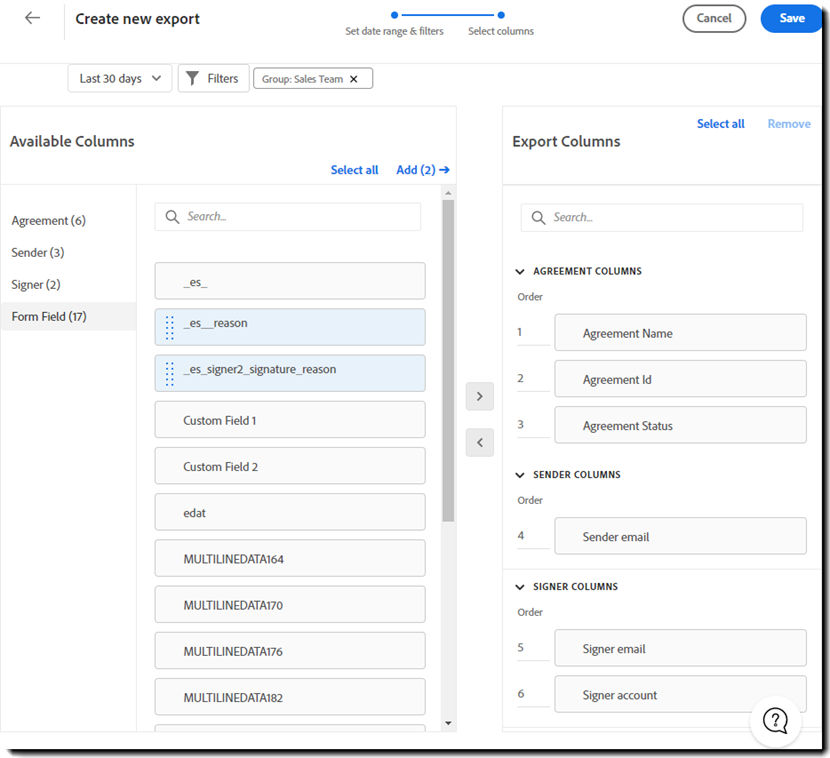Click Add (2) to add selected columns
This screenshot has height=758, width=830.
pos(422,170)
